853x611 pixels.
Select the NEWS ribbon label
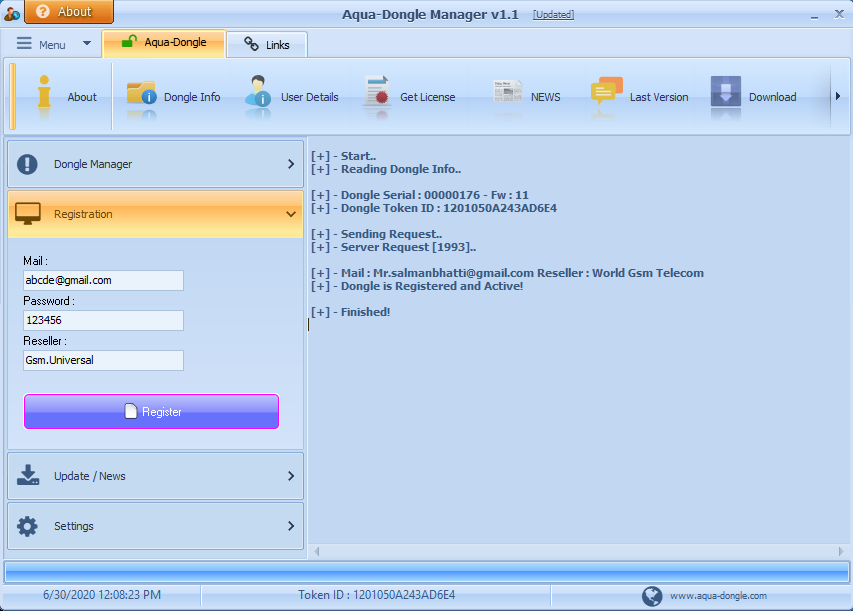546,97
